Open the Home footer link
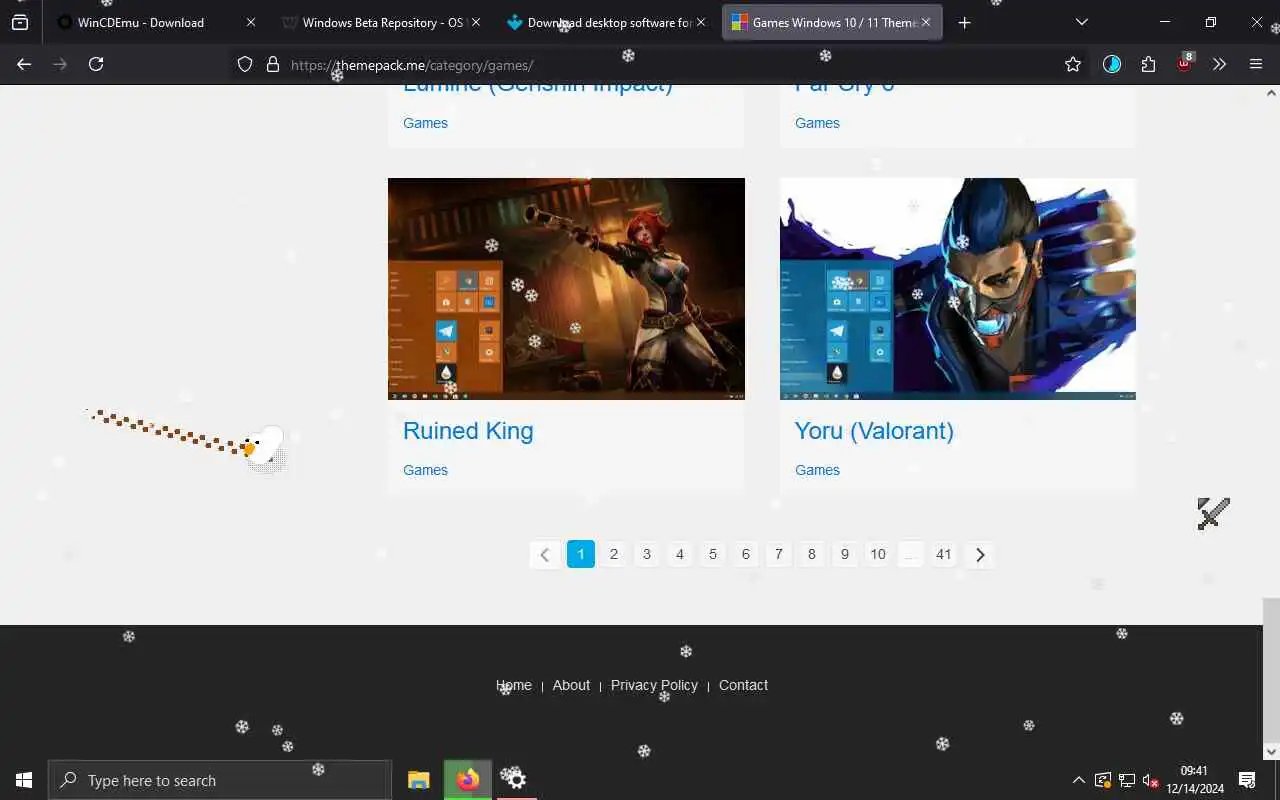This screenshot has width=1280, height=800. click(514, 685)
